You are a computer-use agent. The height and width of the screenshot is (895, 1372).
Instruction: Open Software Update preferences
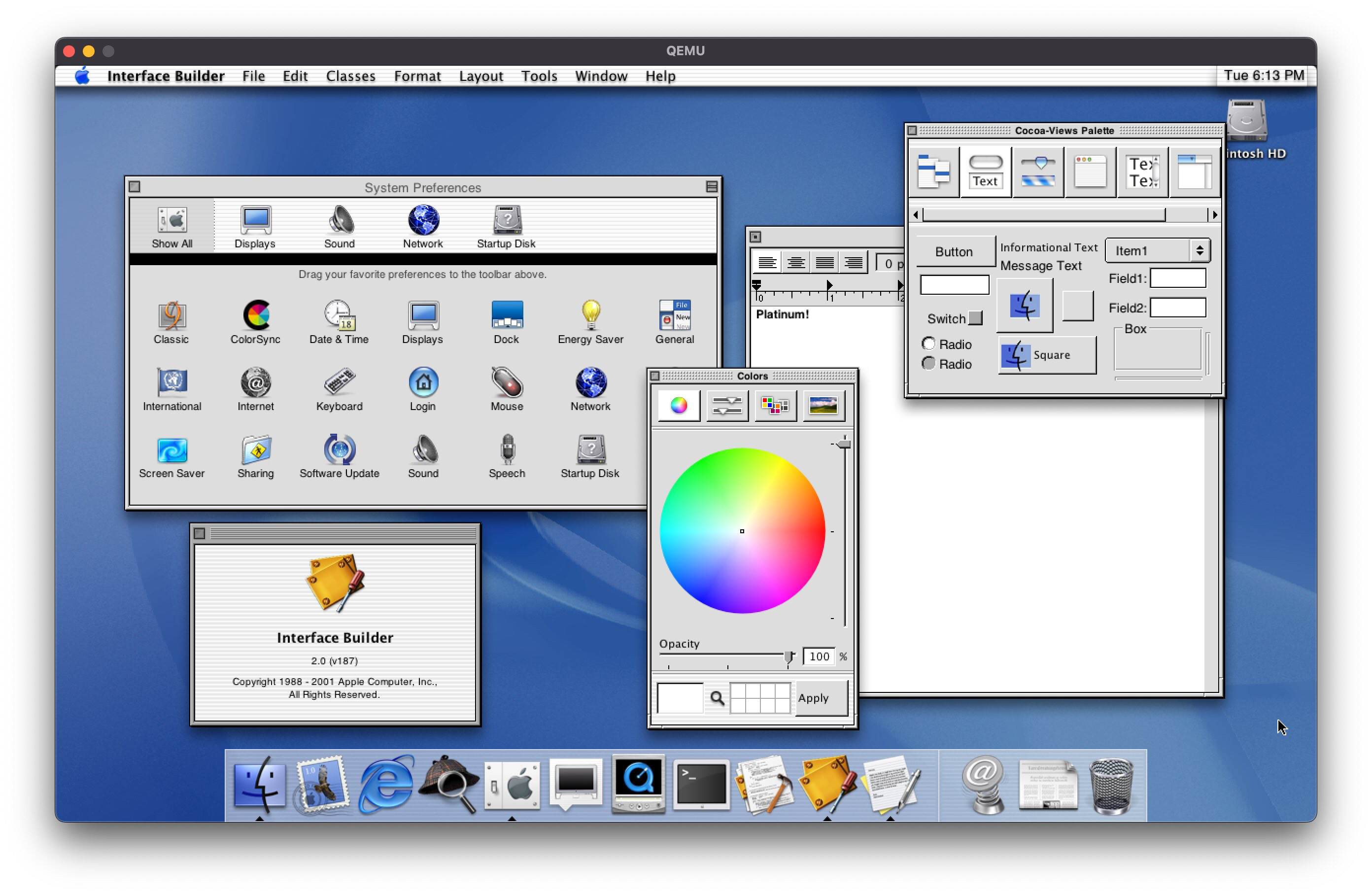click(x=339, y=457)
